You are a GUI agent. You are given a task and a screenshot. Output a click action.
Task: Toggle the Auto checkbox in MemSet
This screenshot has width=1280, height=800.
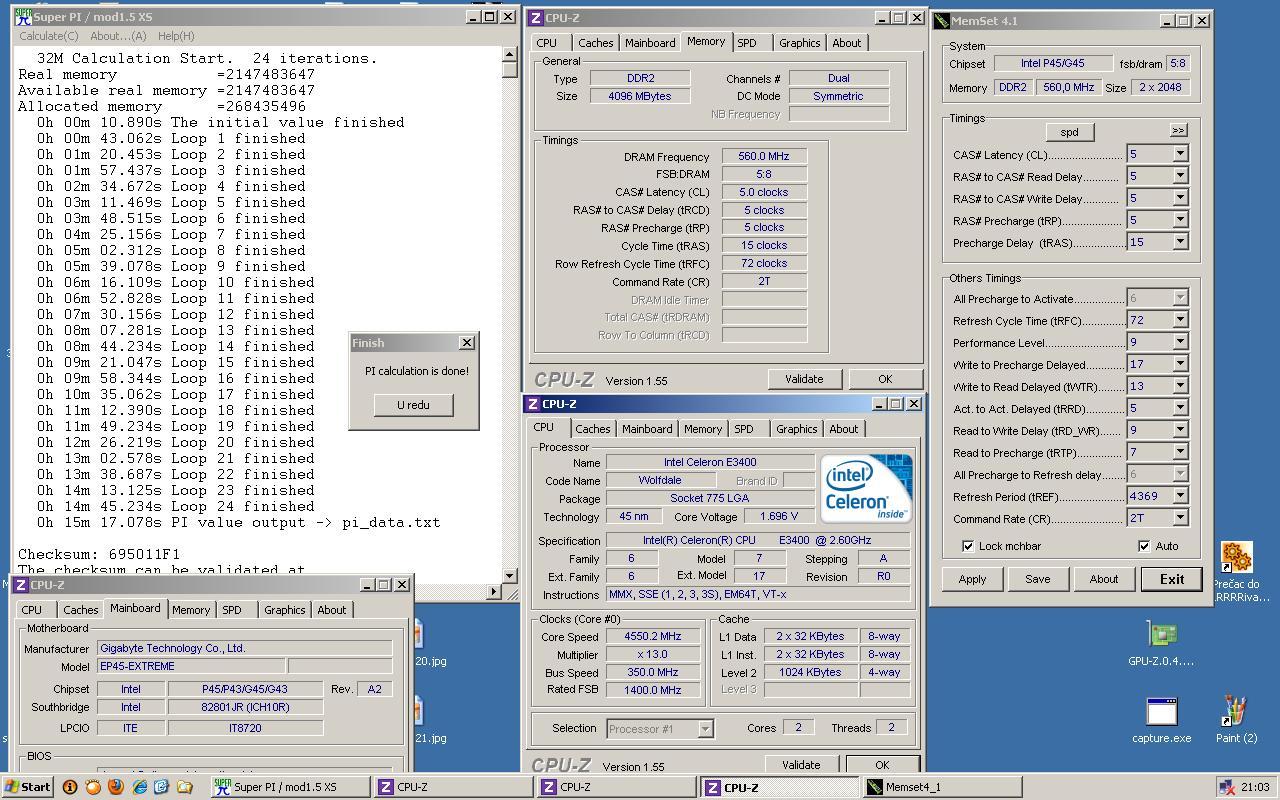[x=1143, y=546]
